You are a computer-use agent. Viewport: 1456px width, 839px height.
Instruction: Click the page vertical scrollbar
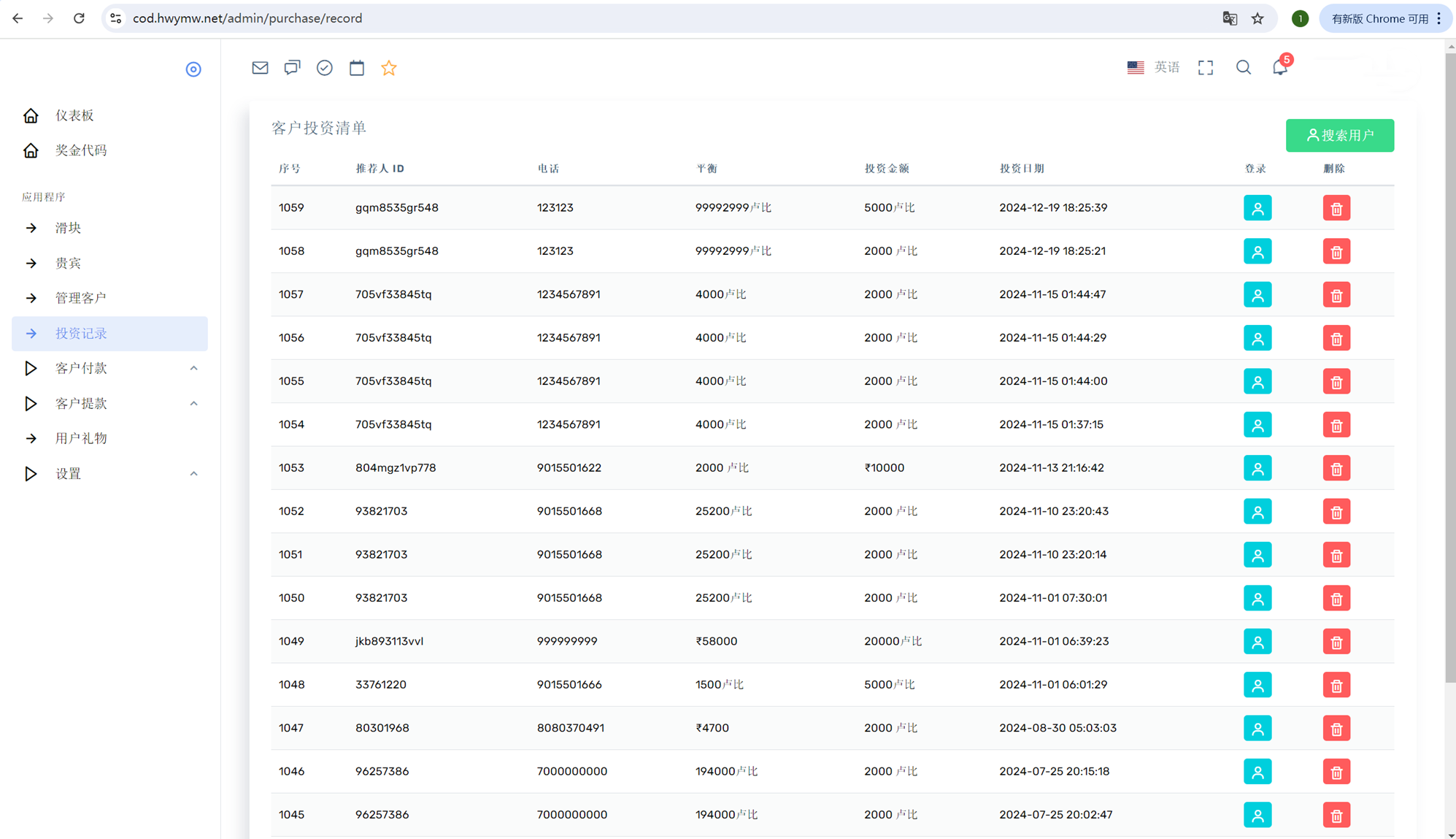coord(1449,365)
